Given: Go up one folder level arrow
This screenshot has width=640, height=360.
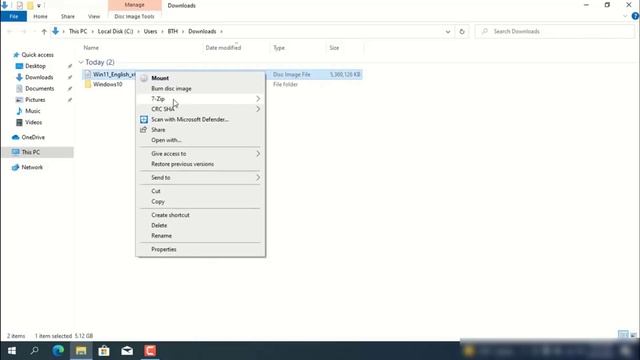Looking at the screenshot, I should pos(44,31).
